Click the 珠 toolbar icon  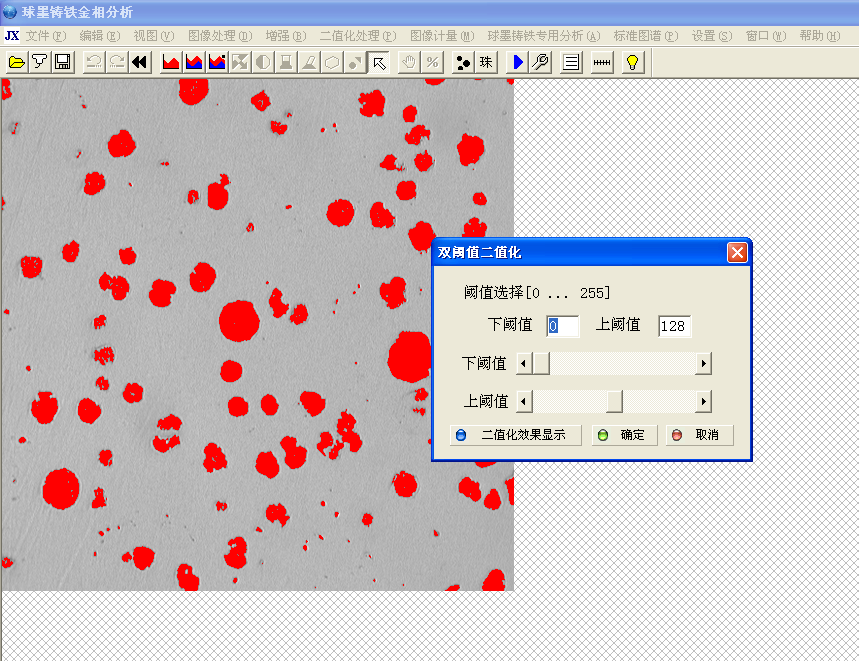486,62
